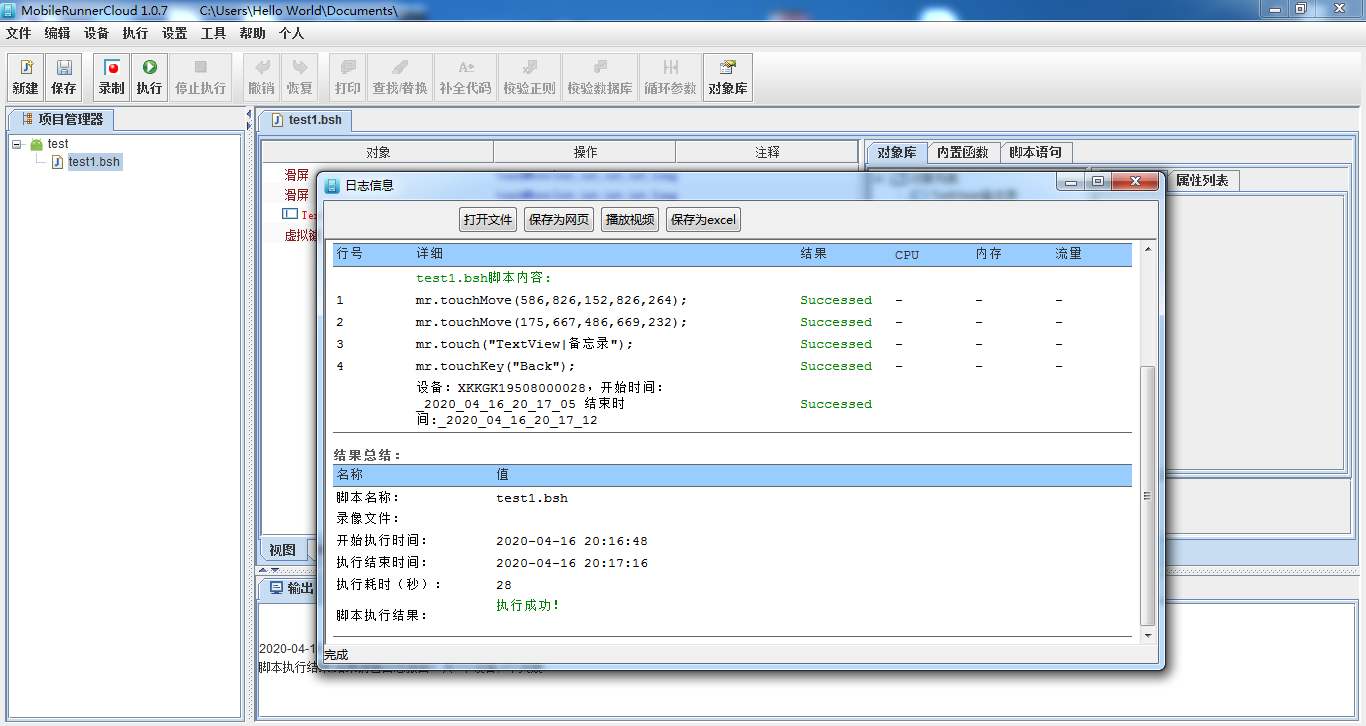Start recording with the 录制 icon

[110, 77]
